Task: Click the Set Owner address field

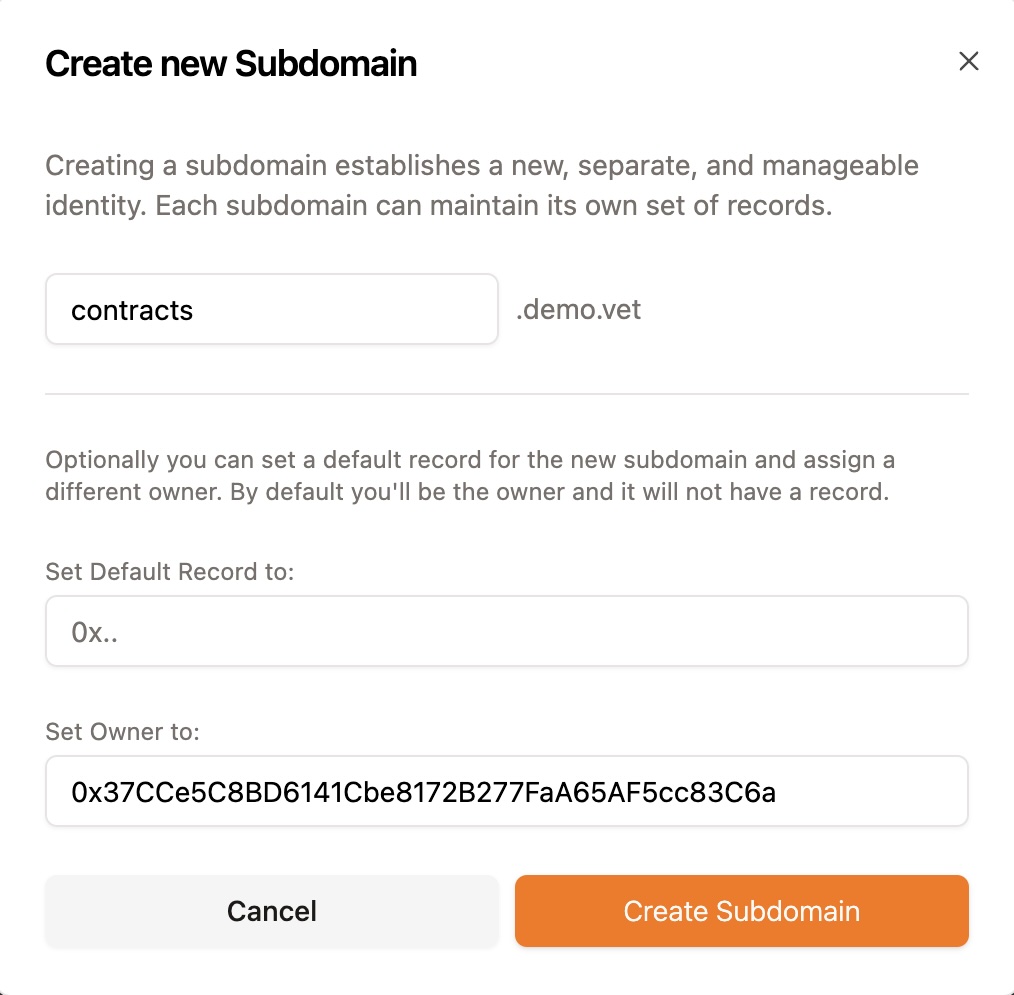Action: click(506, 790)
